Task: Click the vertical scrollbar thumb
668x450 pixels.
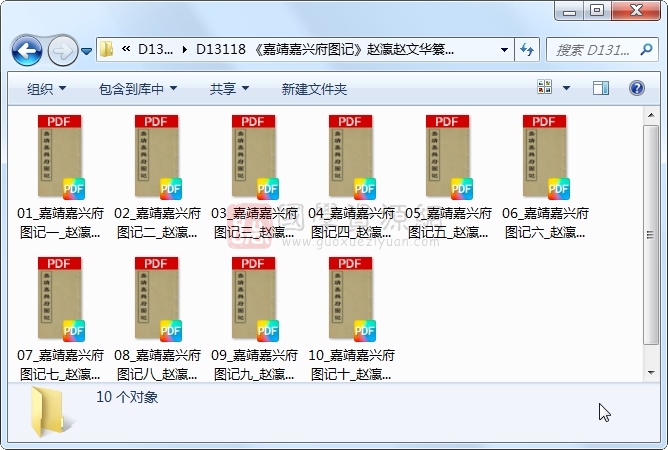Action: pos(651,234)
